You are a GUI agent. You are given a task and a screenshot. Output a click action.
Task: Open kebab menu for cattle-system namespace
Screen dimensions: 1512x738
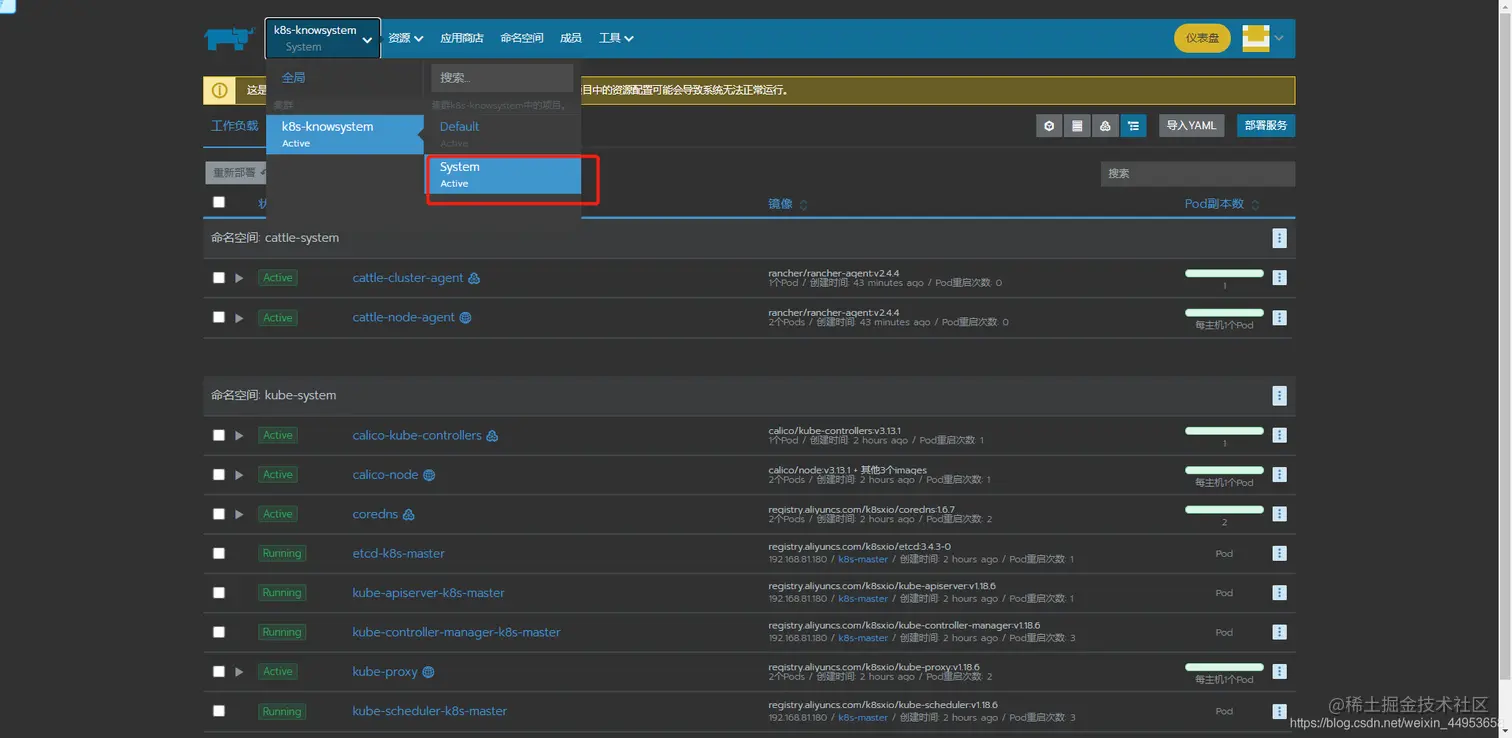pyautogui.click(x=1279, y=238)
